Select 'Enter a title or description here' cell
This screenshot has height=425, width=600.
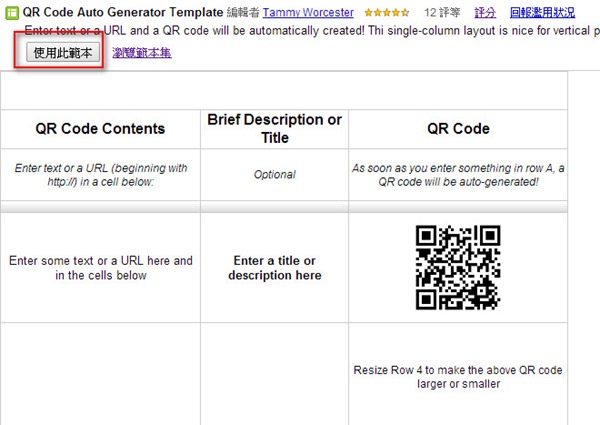274,268
